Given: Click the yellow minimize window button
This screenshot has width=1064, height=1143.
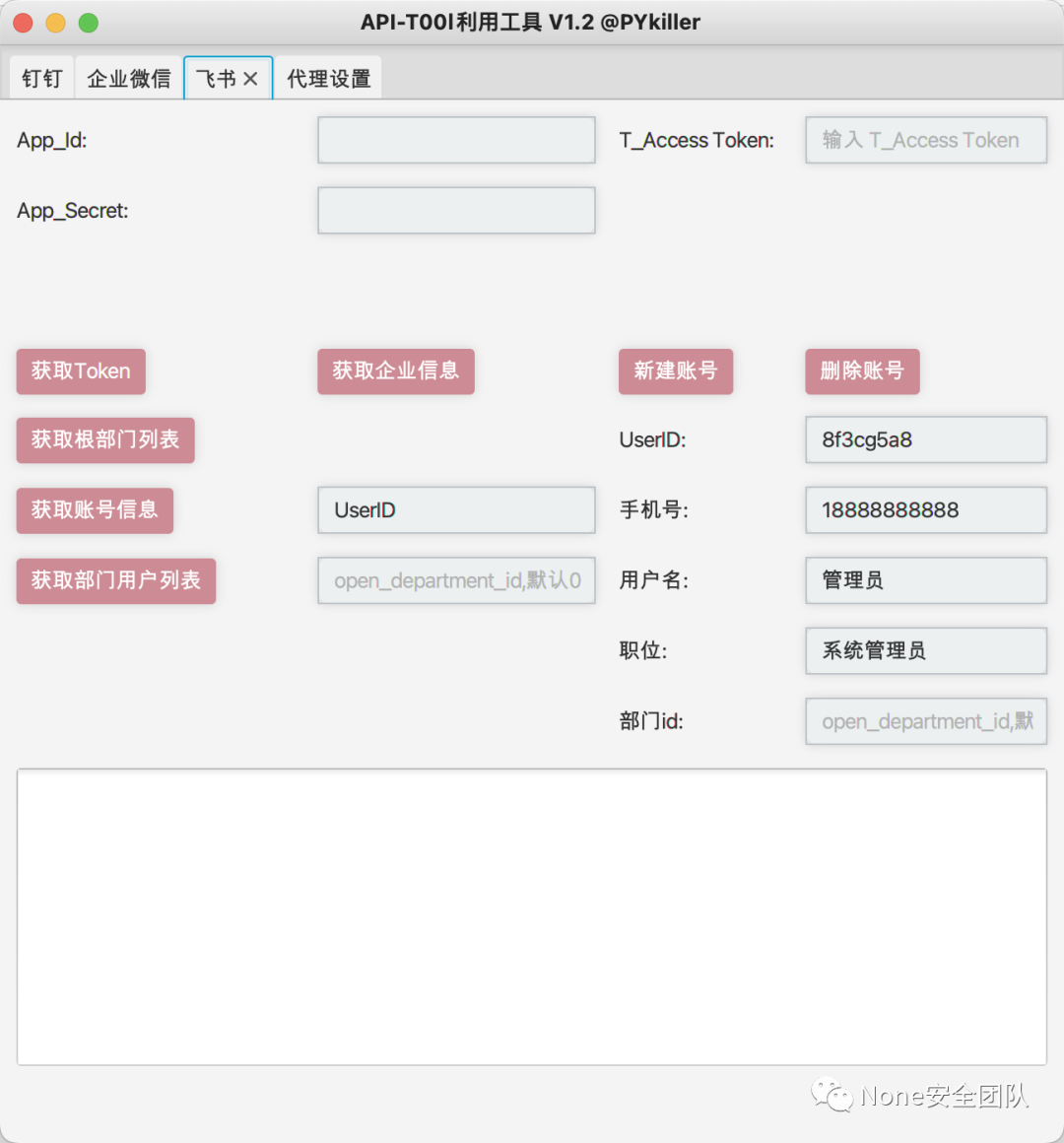Looking at the screenshot, I should [x=56, y=23].
